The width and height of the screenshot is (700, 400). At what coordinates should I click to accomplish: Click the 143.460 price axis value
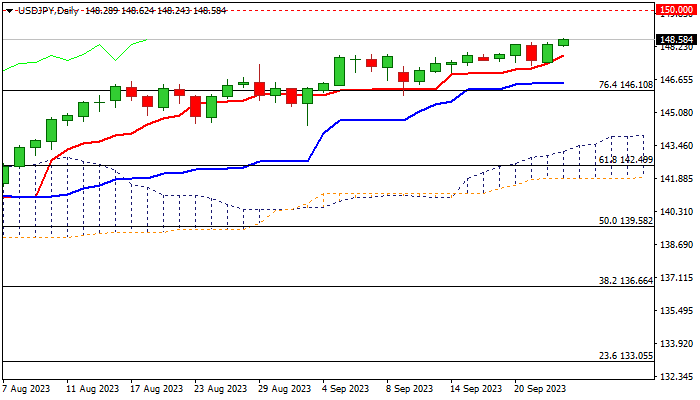pos(676,146)
